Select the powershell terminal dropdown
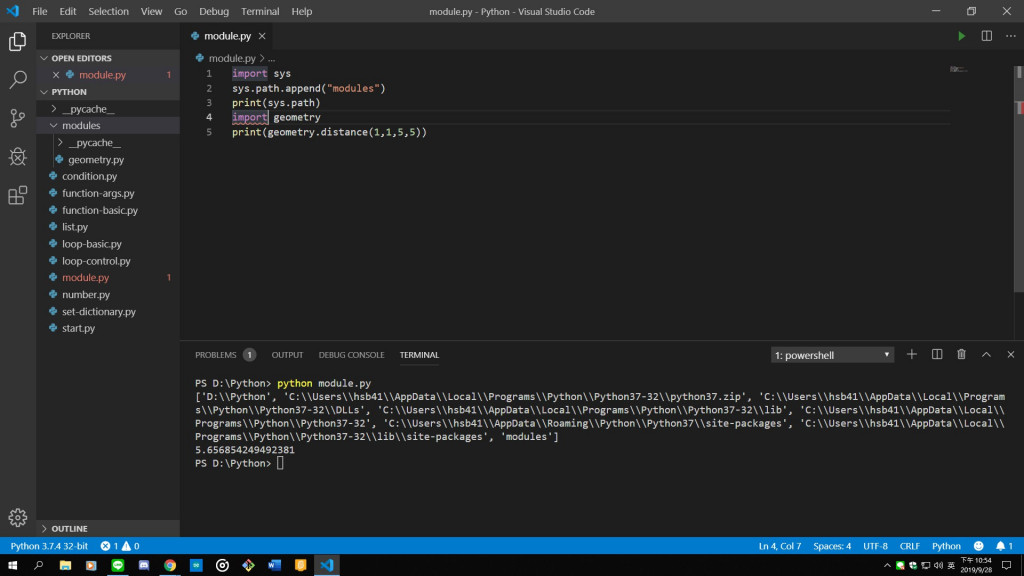The image size is (1024, 576). pyautogui.click(x=832, y=355)
